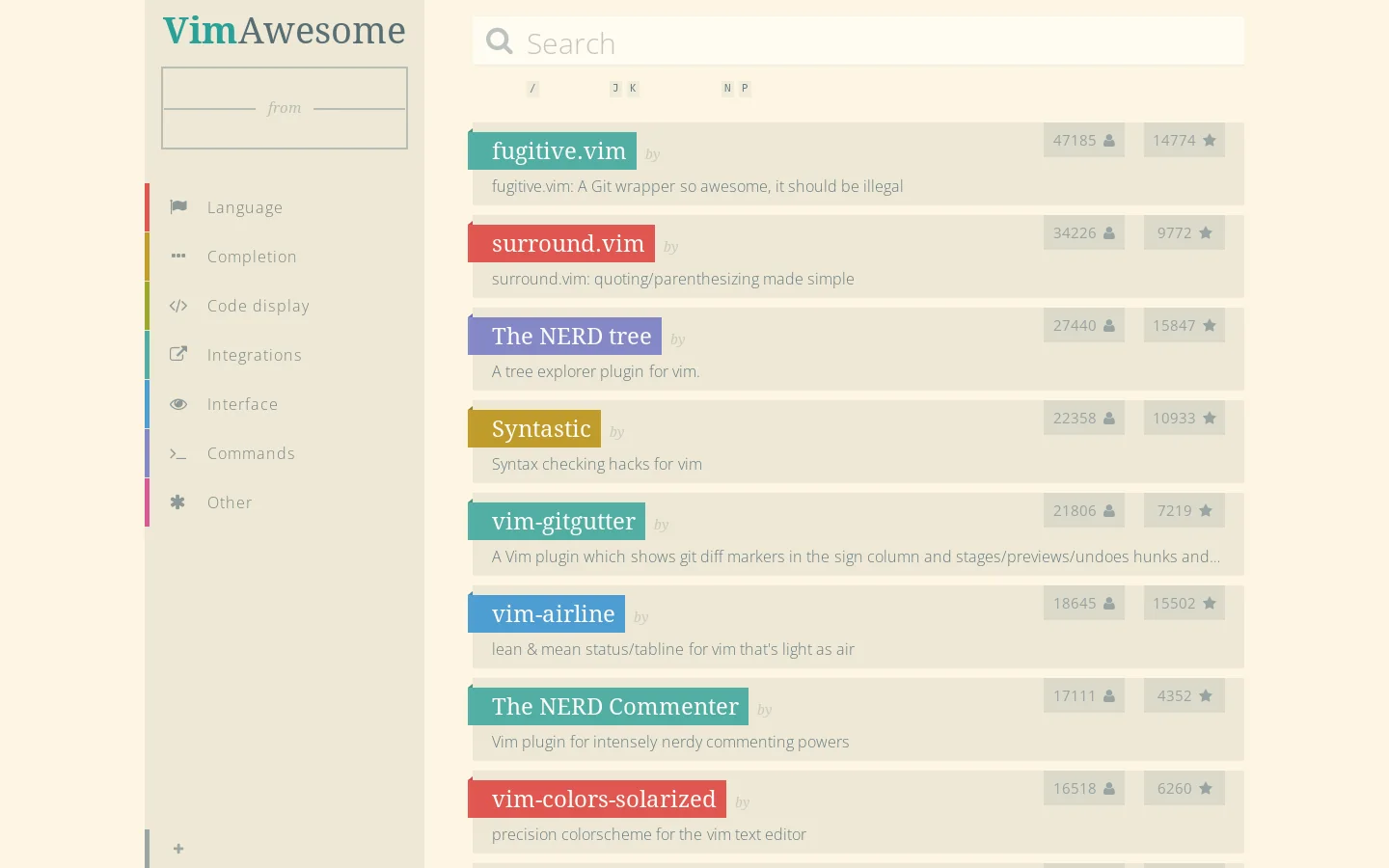Focus the Search input field
This screenshot has height=868, width=1389.
pyautogui.click(x=858, y=42)
